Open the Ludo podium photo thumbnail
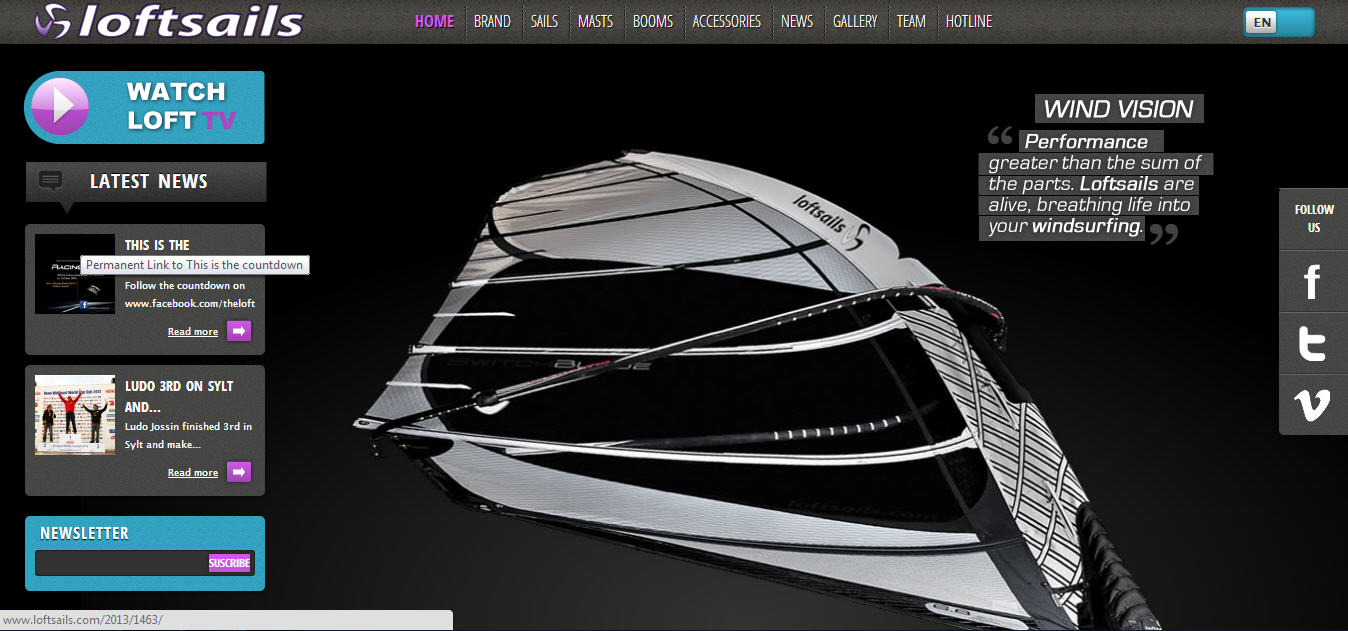Viewport: 1348px width, 631px height. (75, 415)
